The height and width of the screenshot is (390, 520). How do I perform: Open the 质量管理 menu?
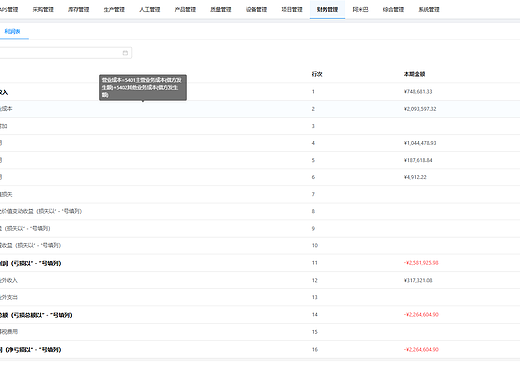[x=221, y=9]
